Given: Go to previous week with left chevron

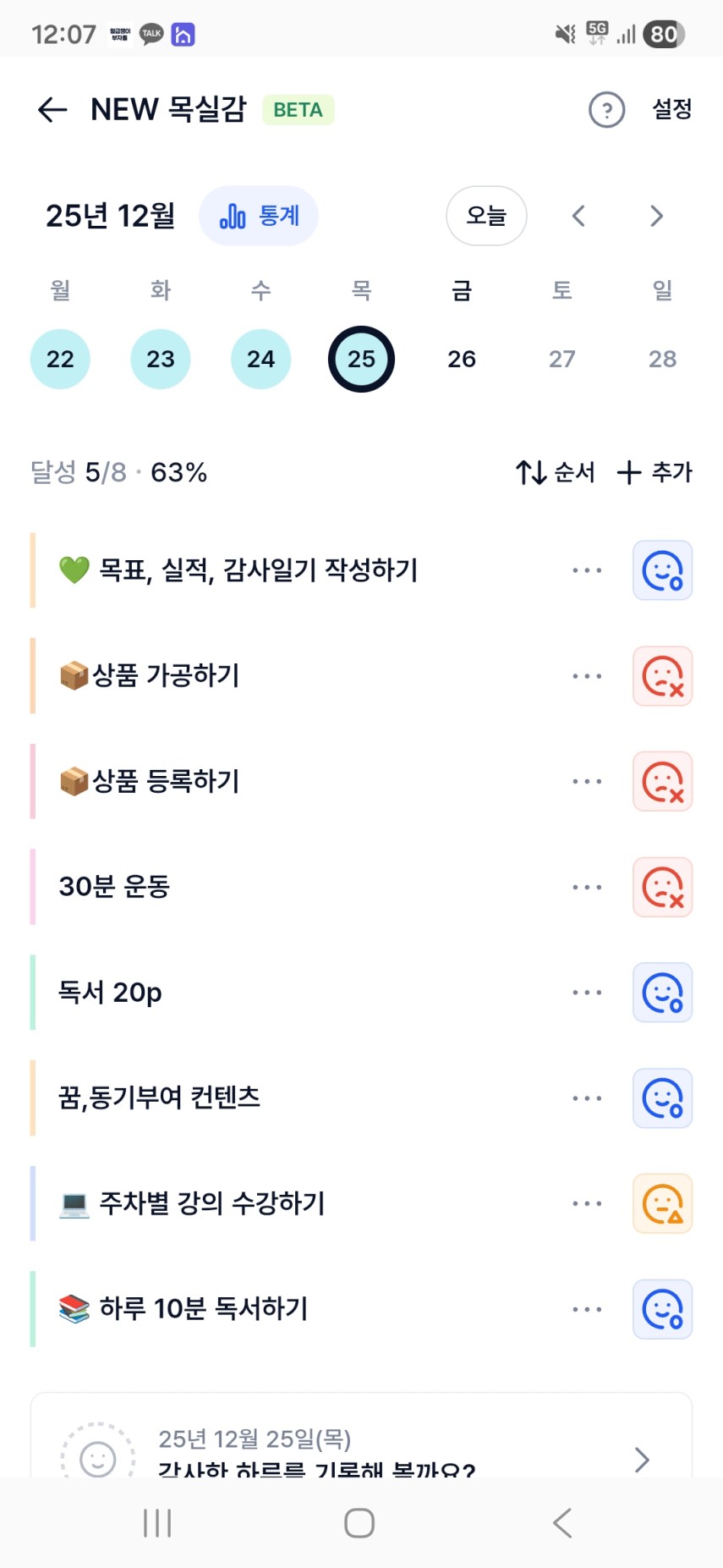Looking at the screenshot, I should pos(578,217).
